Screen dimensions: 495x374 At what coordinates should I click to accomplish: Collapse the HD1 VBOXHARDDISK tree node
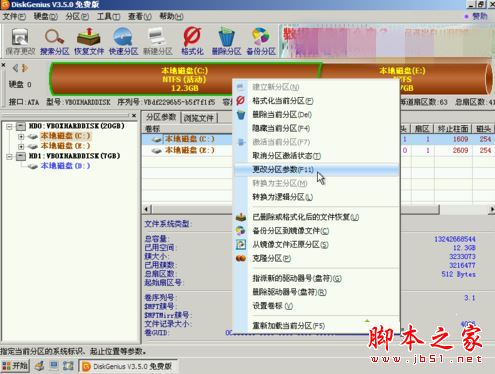[9, 156]
